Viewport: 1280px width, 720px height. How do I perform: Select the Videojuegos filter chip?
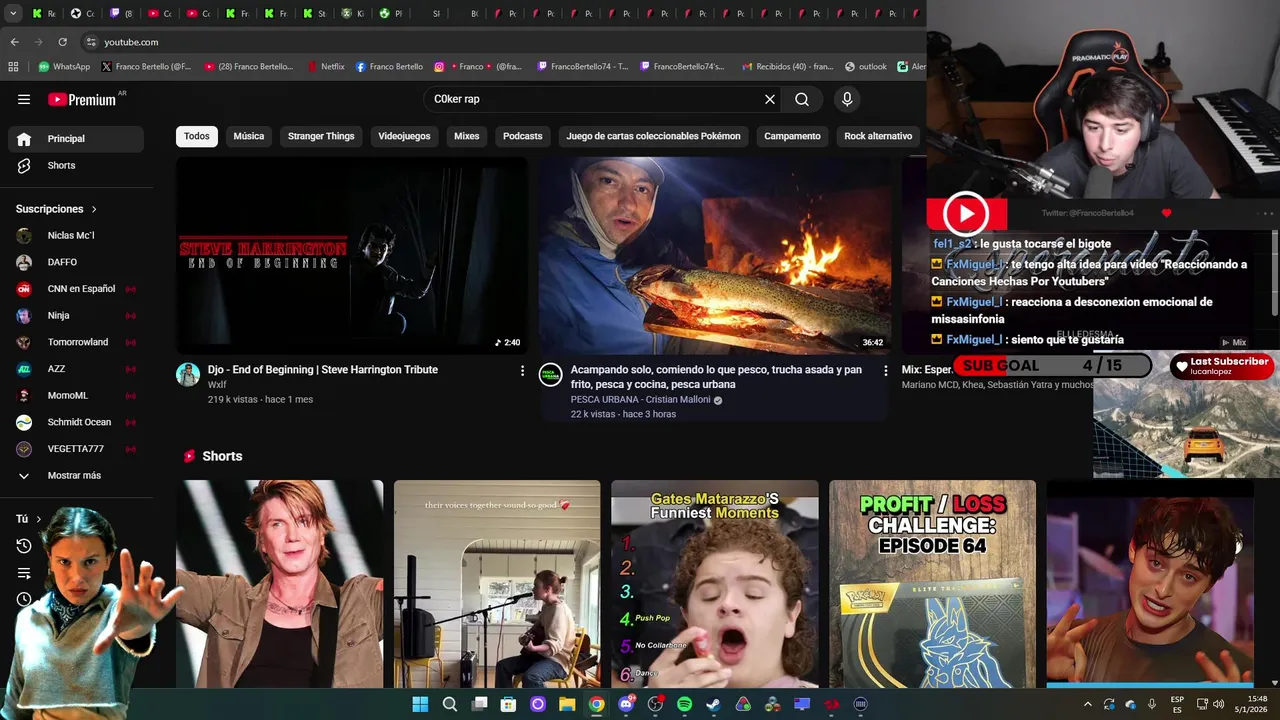[404, 136]
